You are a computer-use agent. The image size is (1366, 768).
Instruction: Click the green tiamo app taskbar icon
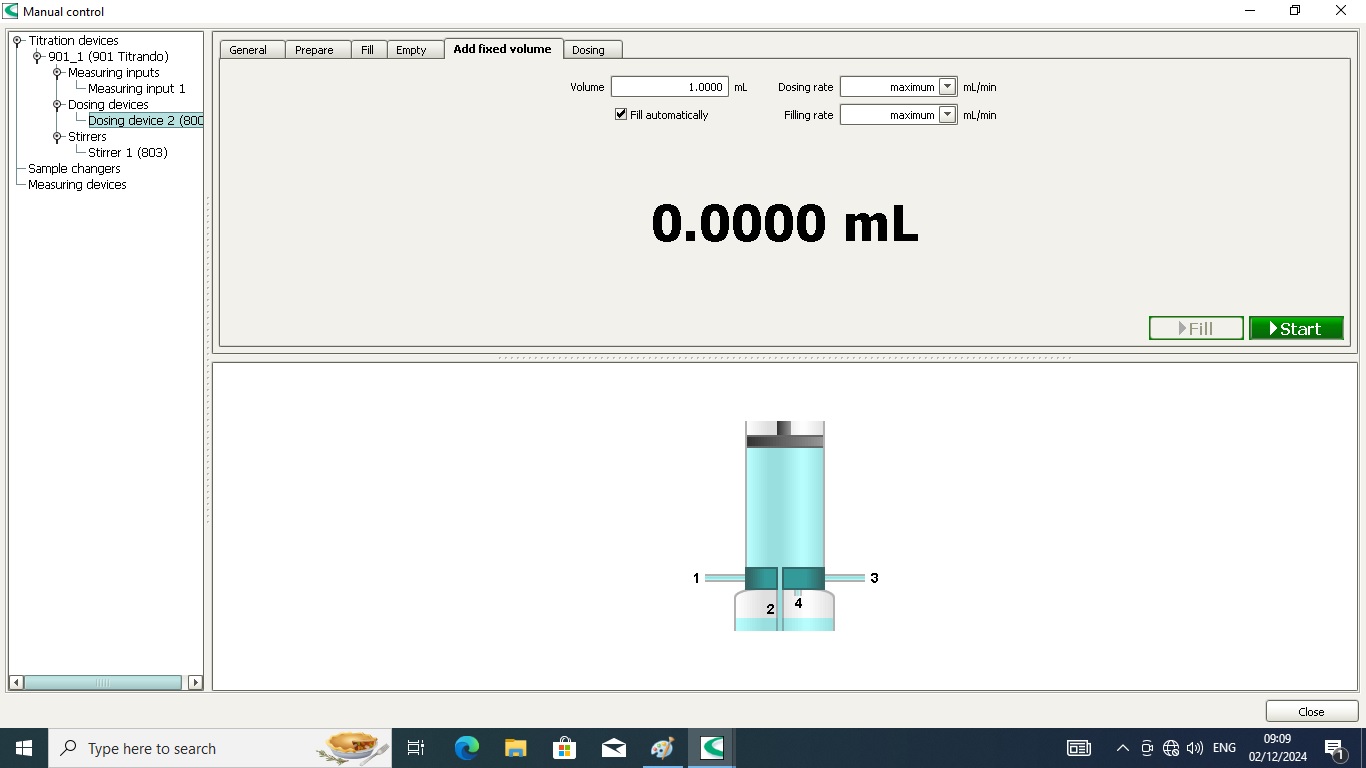(712, 748)
